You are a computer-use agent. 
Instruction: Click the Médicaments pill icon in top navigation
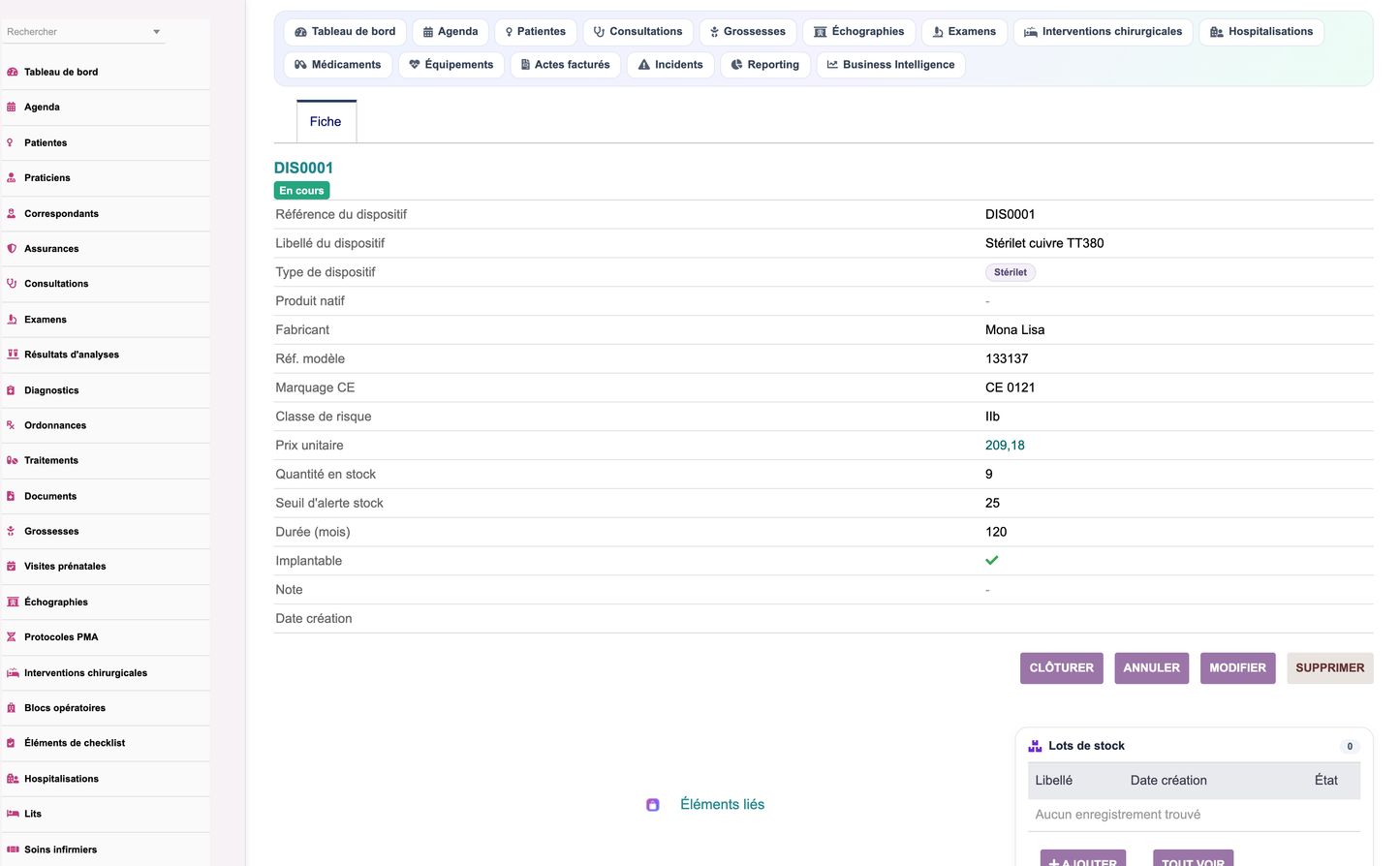(x=300, y=65)
